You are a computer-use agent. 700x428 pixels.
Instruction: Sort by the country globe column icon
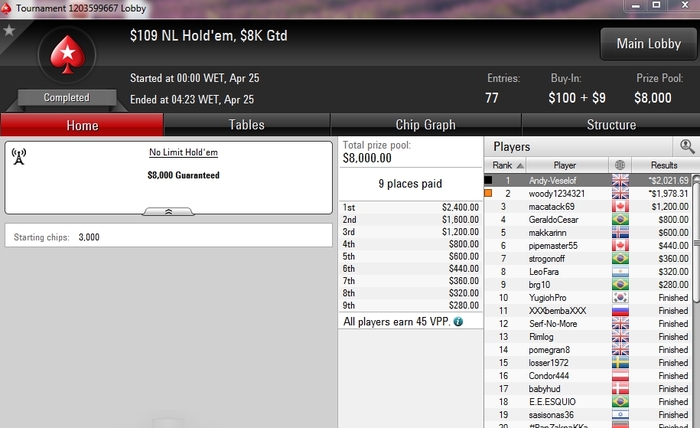tap(620, 165)
